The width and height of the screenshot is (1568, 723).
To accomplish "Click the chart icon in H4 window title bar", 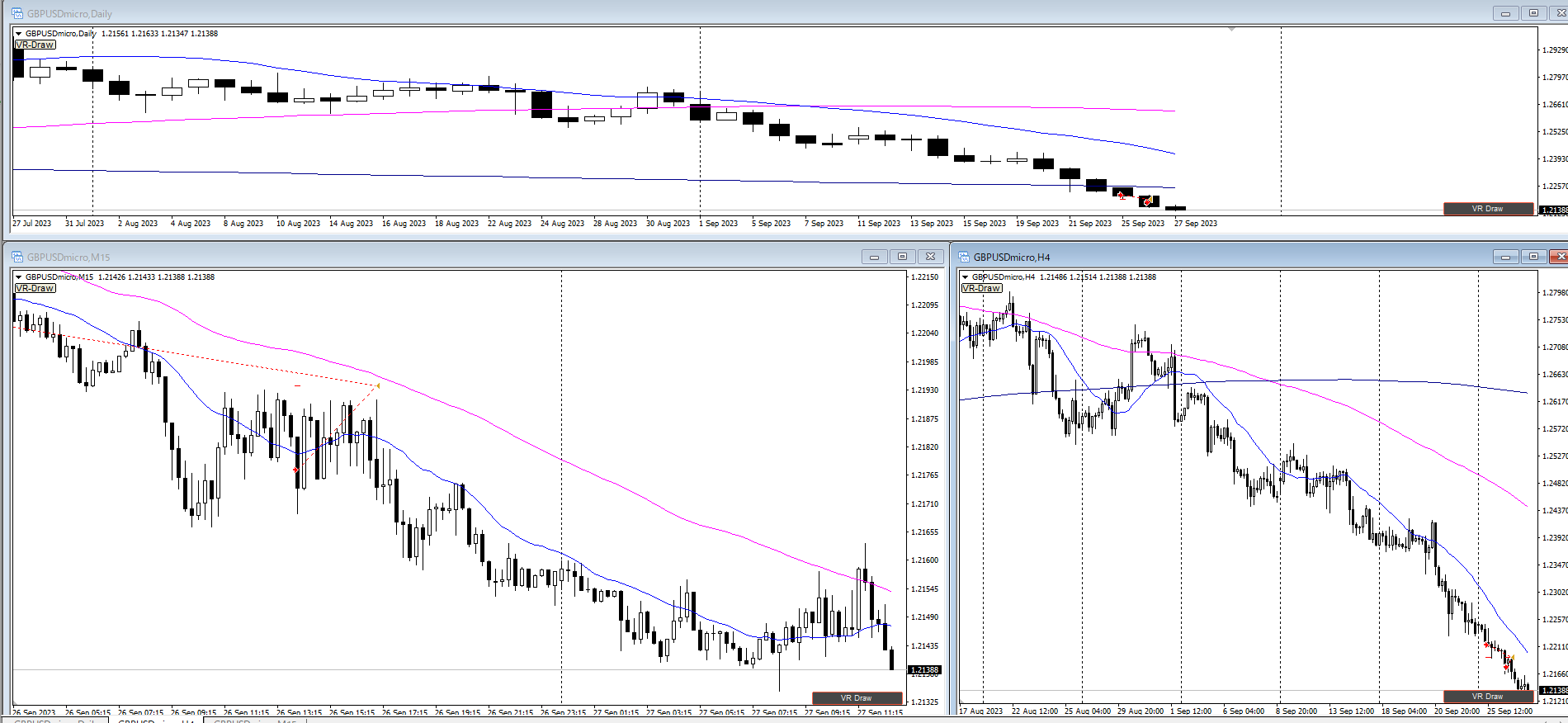I will (x=964, y=257).
